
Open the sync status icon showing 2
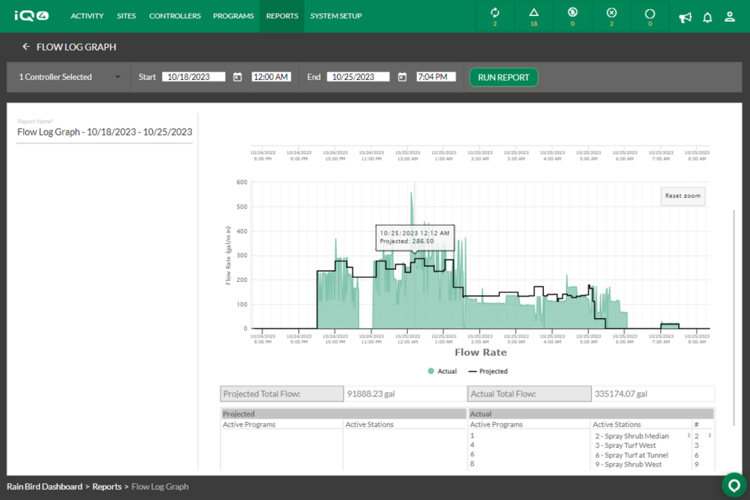point(495,16)
